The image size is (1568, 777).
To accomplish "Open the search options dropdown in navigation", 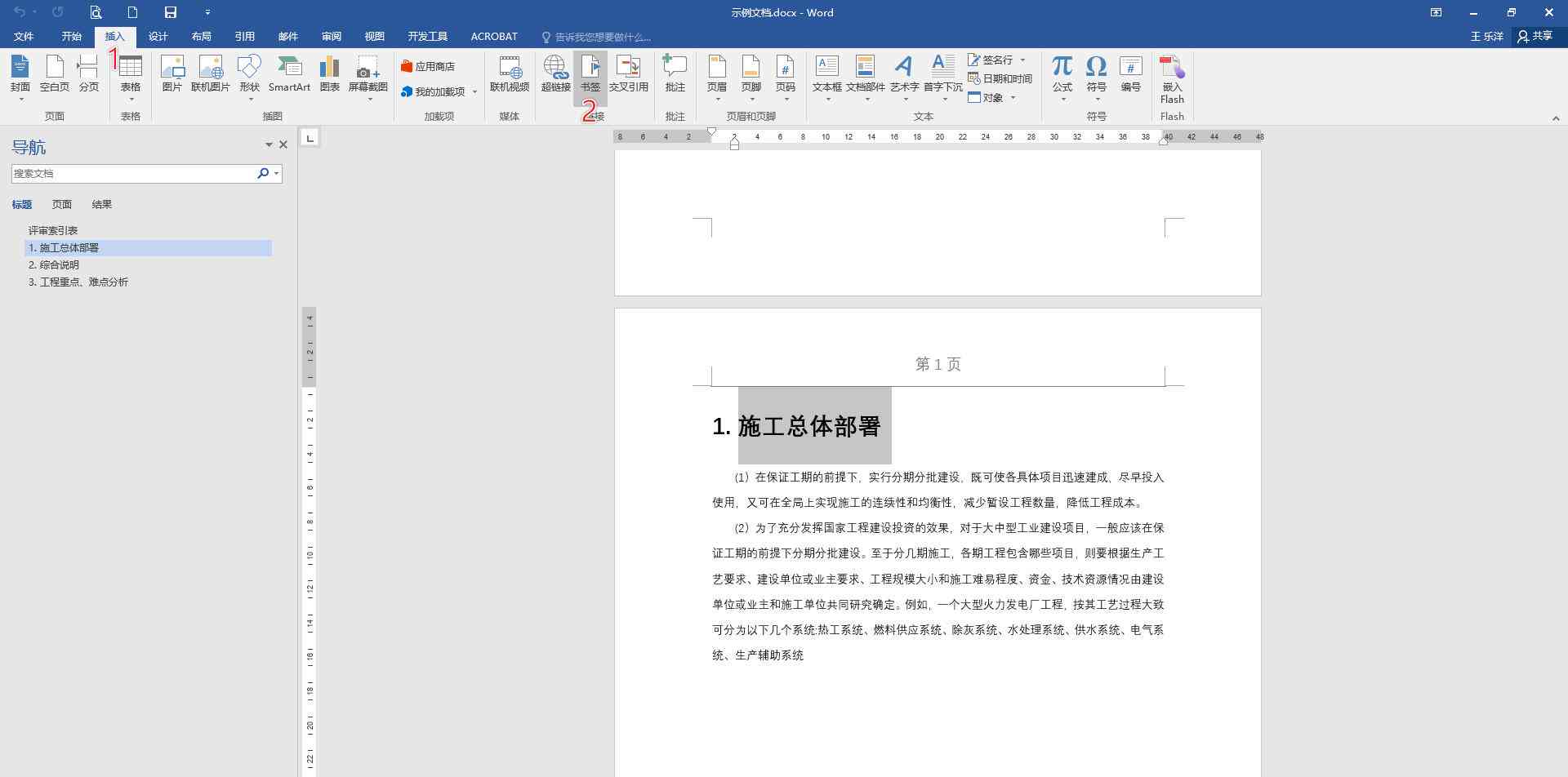I will 277,173.
